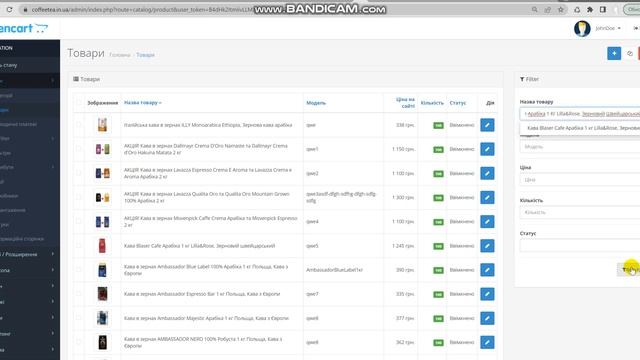The width and height of the screenshot is (640, 360).
Task: Sort table by Ціна на сайті
Action: tap(405, 102)
